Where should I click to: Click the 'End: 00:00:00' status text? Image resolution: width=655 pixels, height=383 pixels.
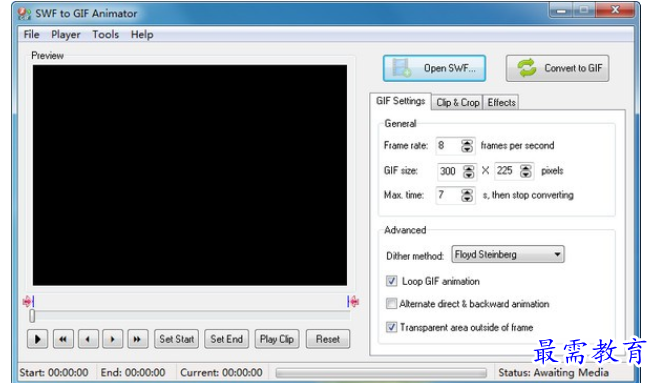[x=133, y=373]
